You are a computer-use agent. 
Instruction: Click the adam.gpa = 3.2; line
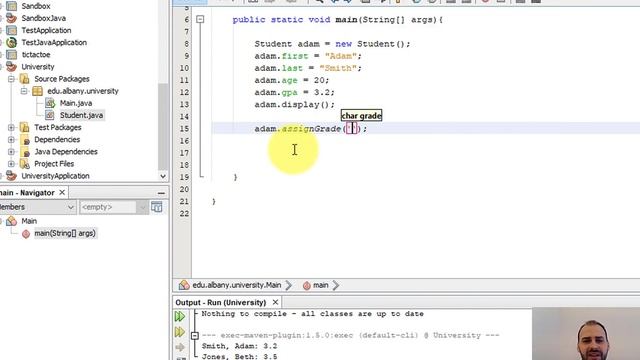tap(294, 92)
